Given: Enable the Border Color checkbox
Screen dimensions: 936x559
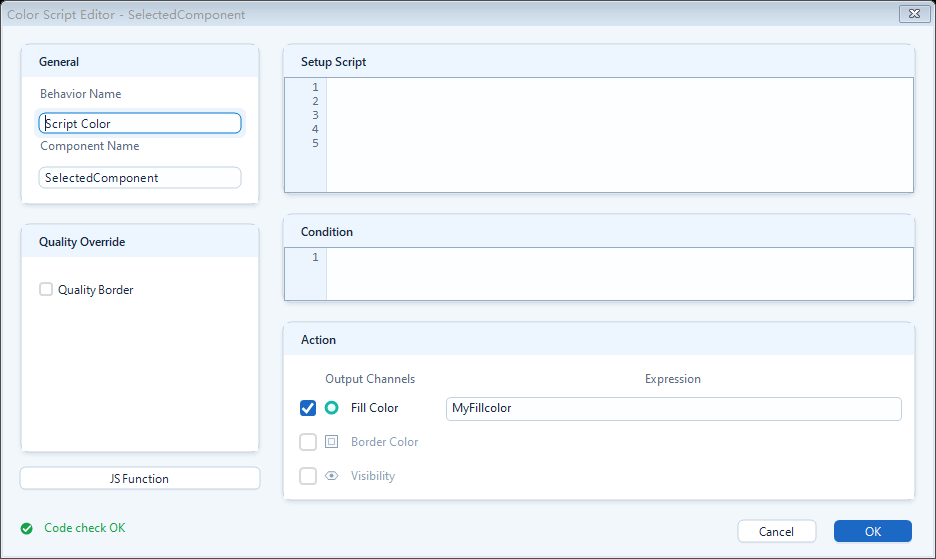Looking at the screenshot, I should click(x=308, y=442).
